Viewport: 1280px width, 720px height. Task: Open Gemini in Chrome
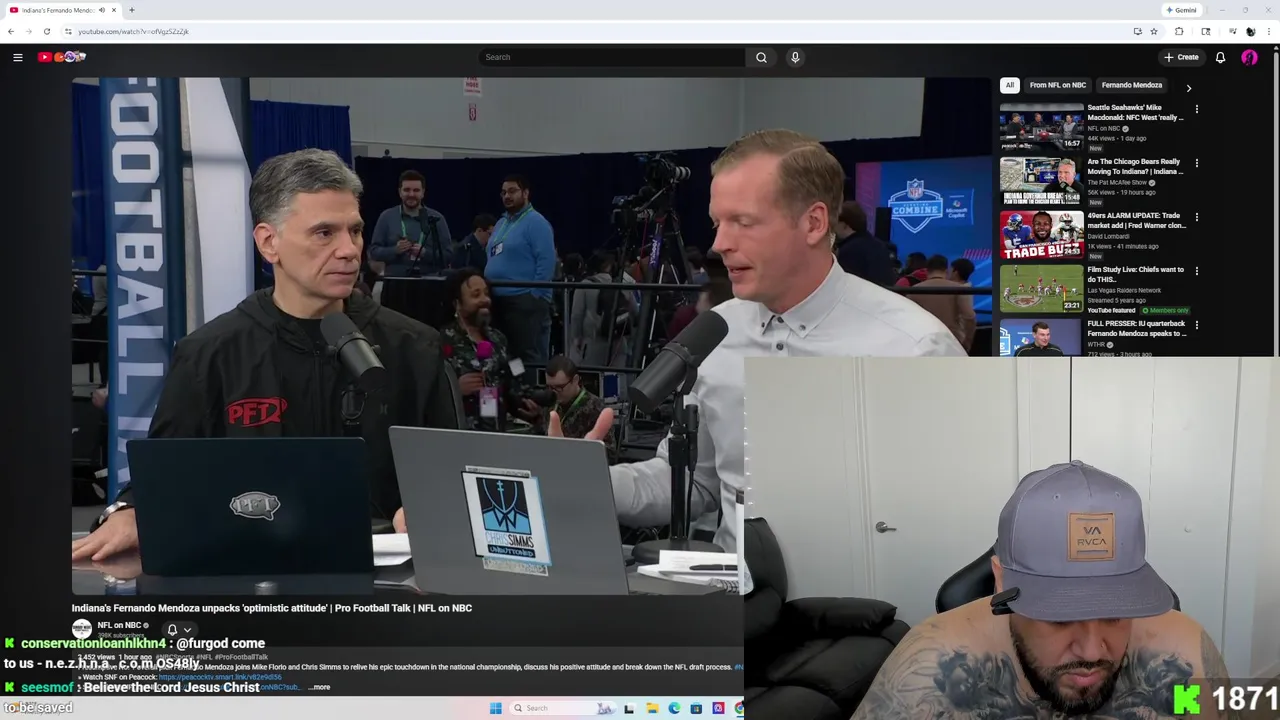pos(1181,10)
